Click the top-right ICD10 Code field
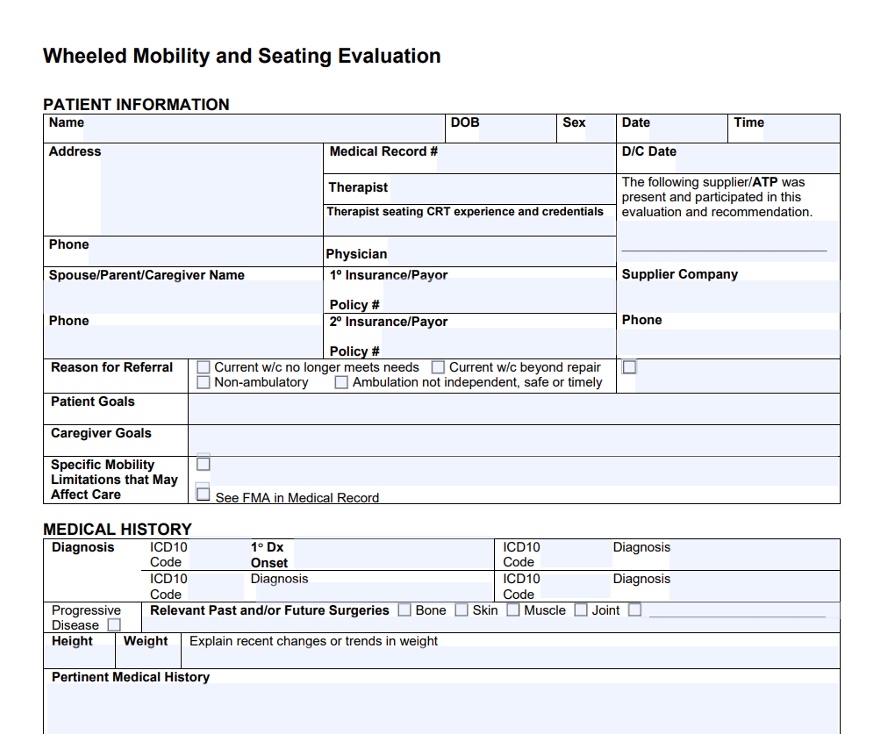The height and width of the screenshot is (734, 870). click(x=575, y=554)
